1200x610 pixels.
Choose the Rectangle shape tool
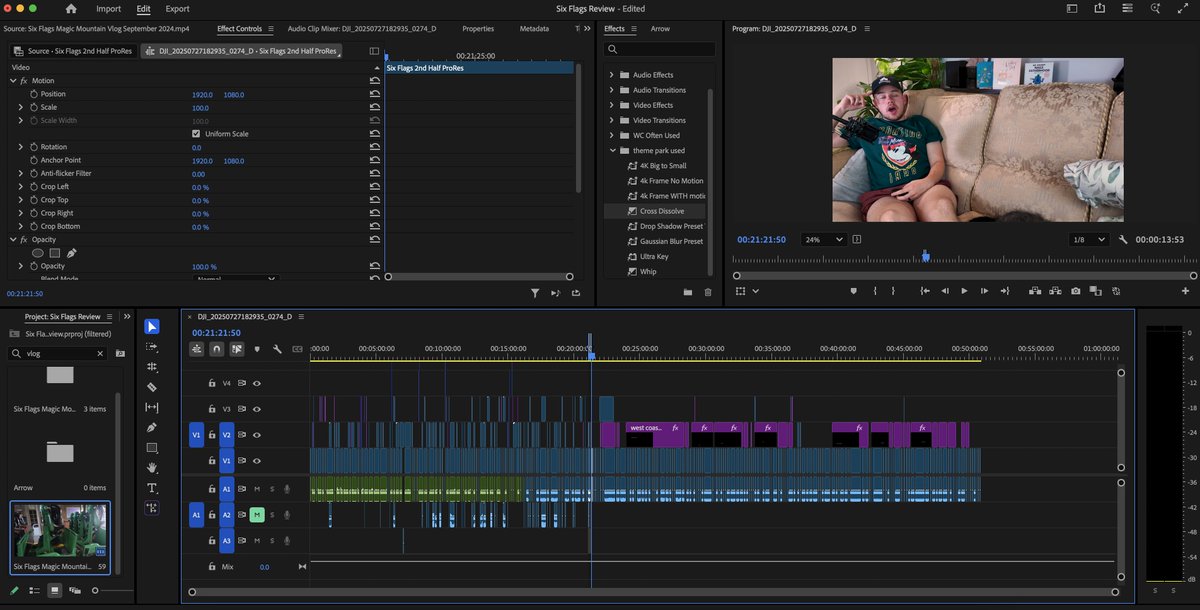[151, 447]
